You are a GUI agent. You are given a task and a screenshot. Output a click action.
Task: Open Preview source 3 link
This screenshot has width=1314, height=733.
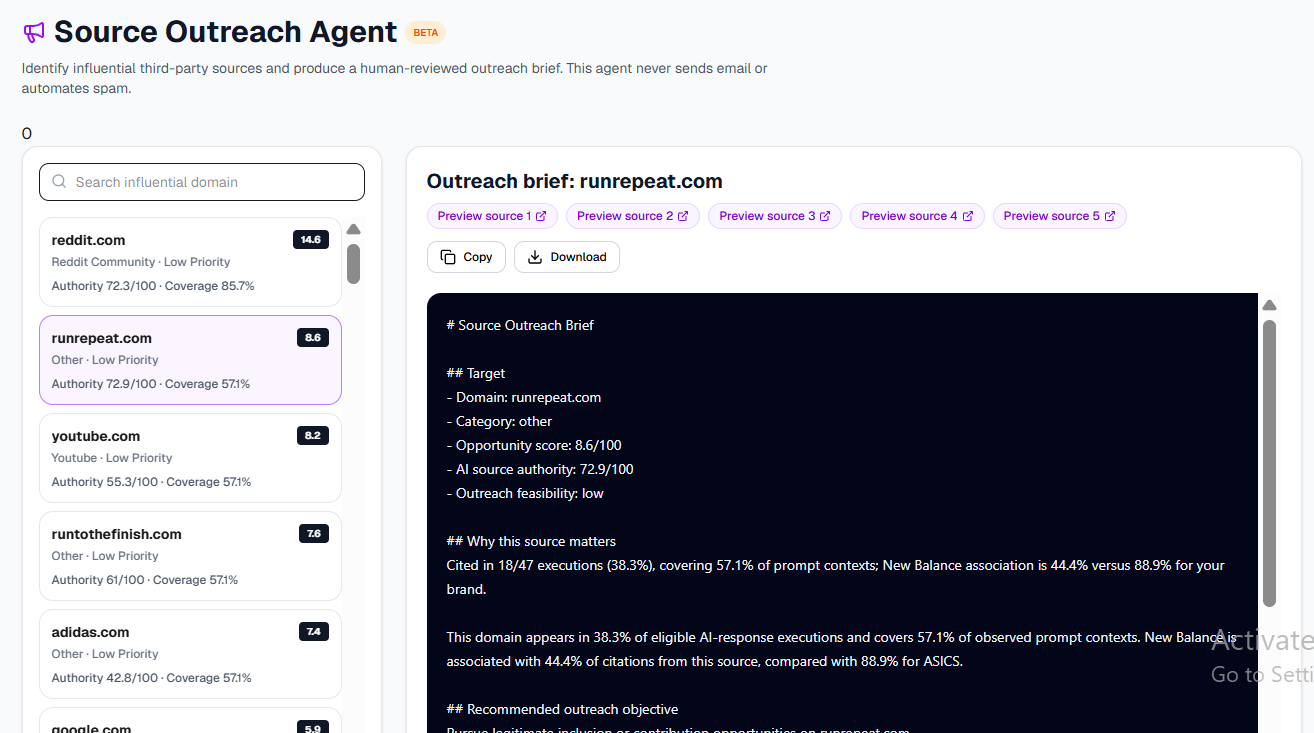pyautogui.click(x=775, y=216)
